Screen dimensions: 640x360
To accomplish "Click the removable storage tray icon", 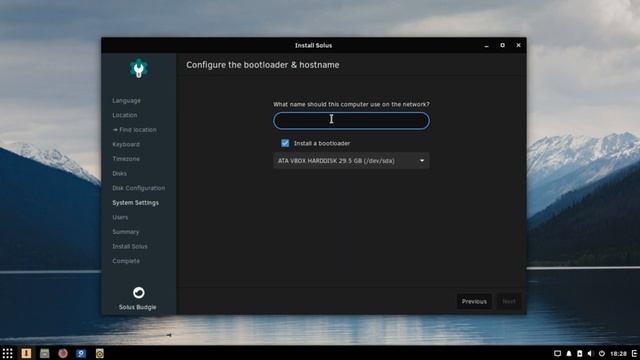I will point(580,353).
